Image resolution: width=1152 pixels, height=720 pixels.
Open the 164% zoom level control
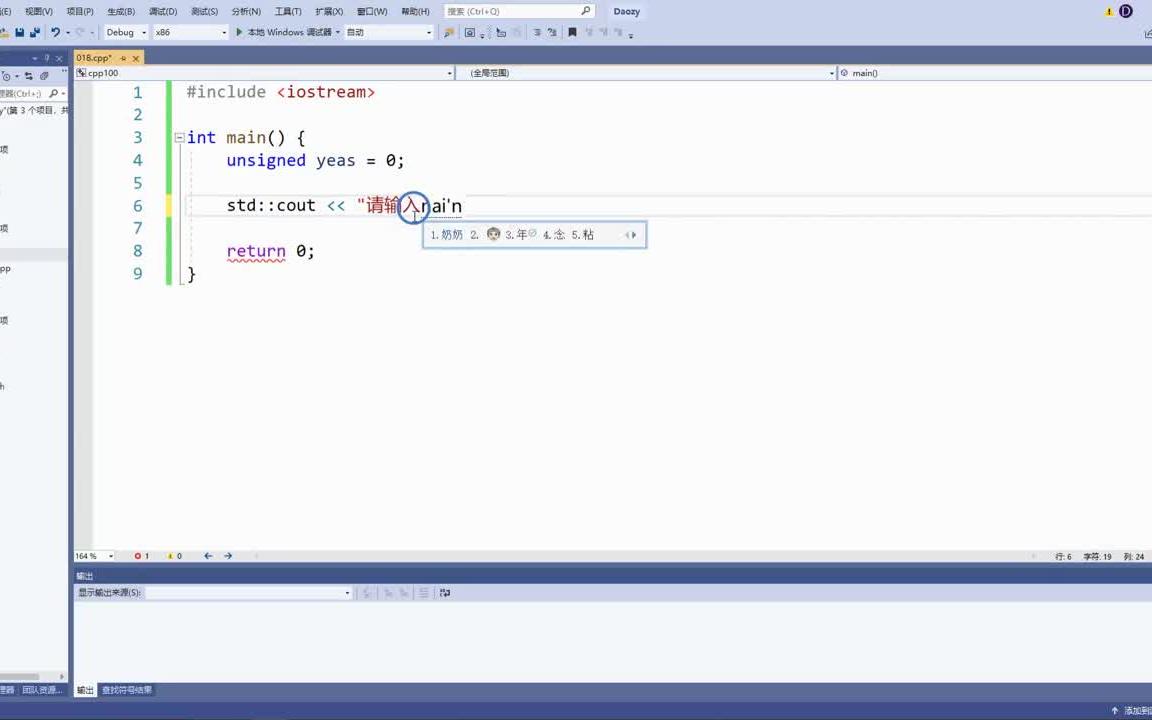[x=91, y=556]
